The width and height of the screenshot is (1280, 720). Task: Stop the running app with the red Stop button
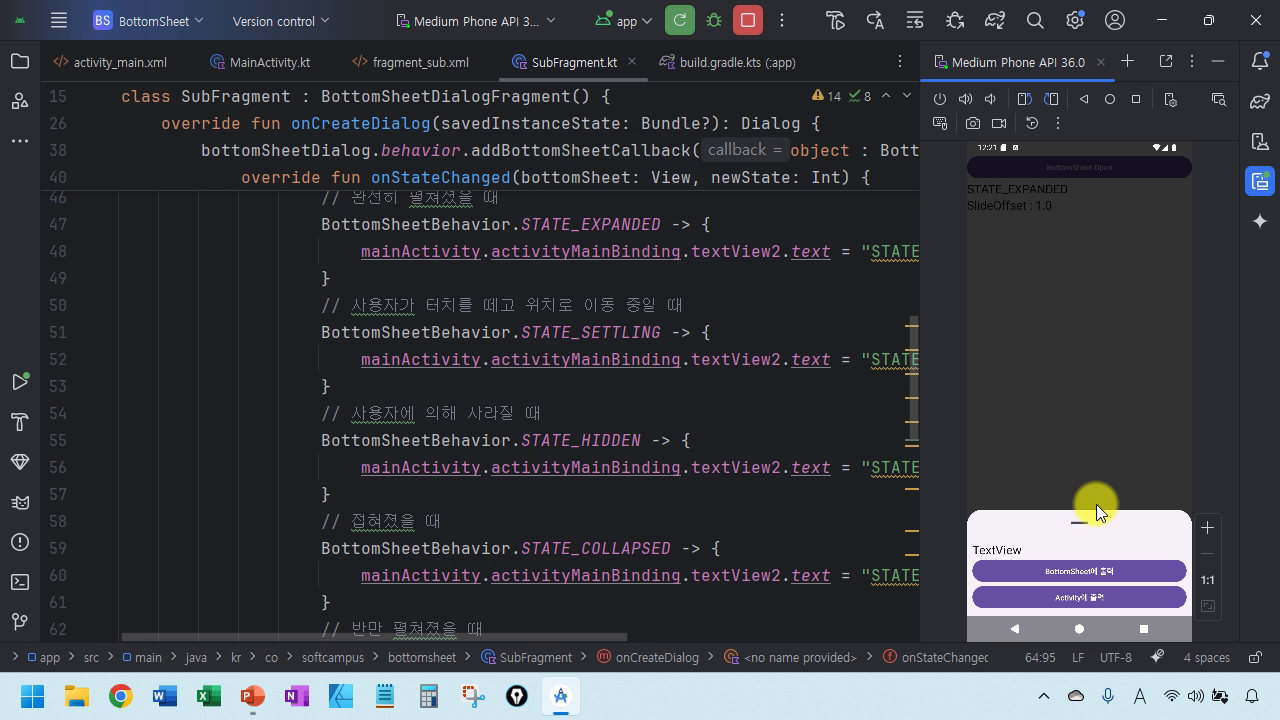[747, 20]
